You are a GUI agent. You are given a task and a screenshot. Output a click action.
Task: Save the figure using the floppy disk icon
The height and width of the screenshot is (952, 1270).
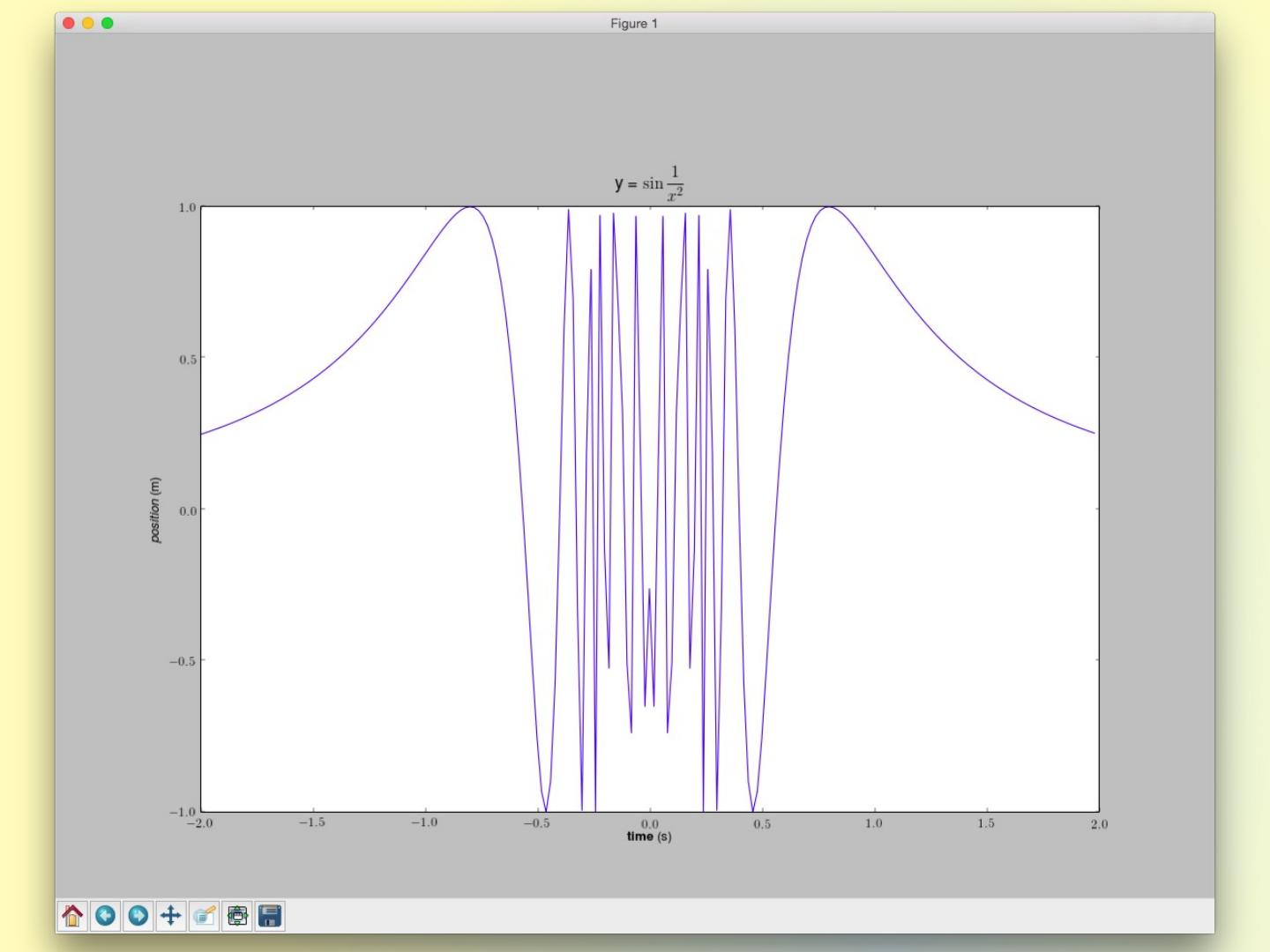[270, 916]
